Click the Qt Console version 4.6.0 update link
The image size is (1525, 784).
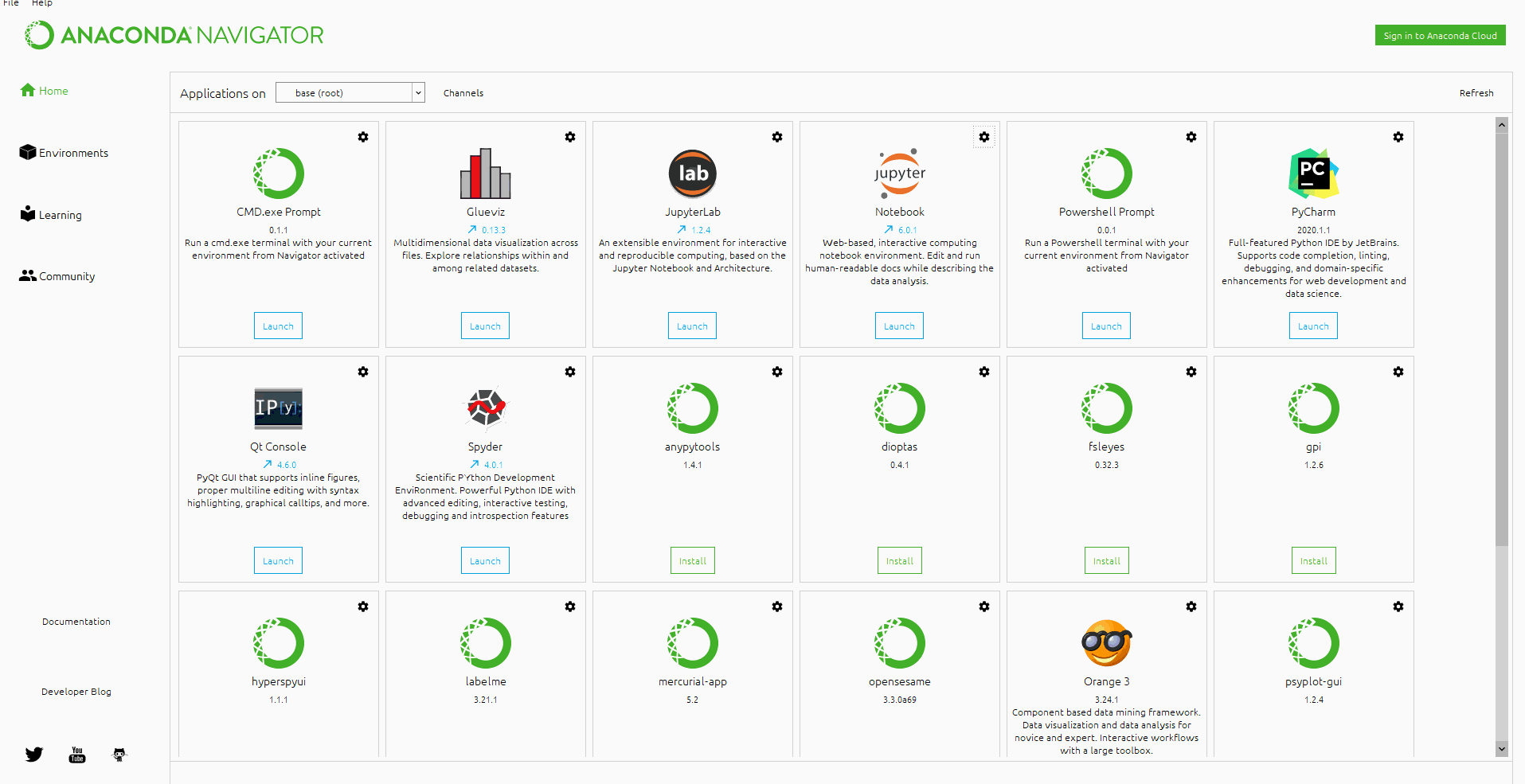point(279,465)
